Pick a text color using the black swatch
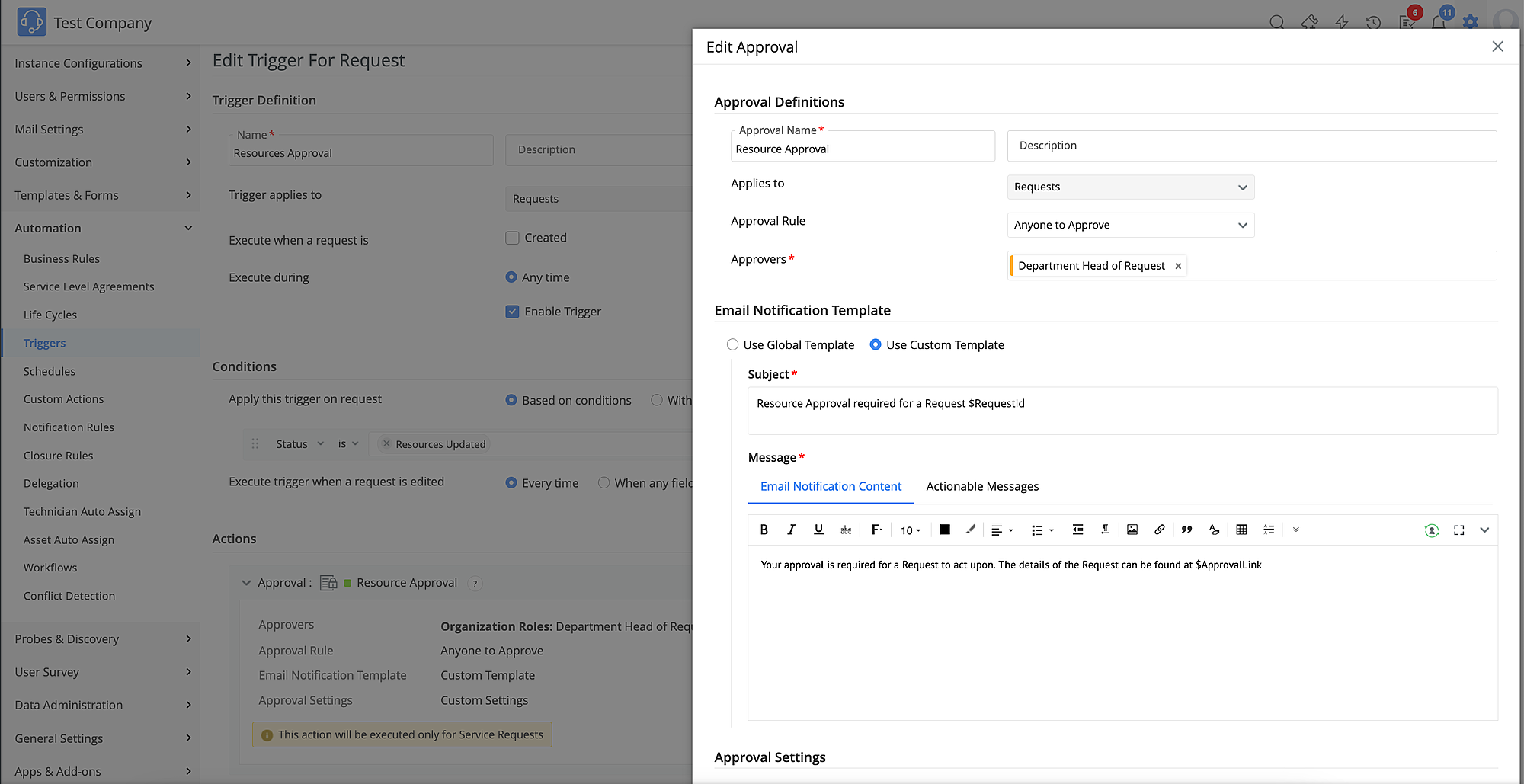The width and height of the screenshot is (1524, 784). point(945,530)
